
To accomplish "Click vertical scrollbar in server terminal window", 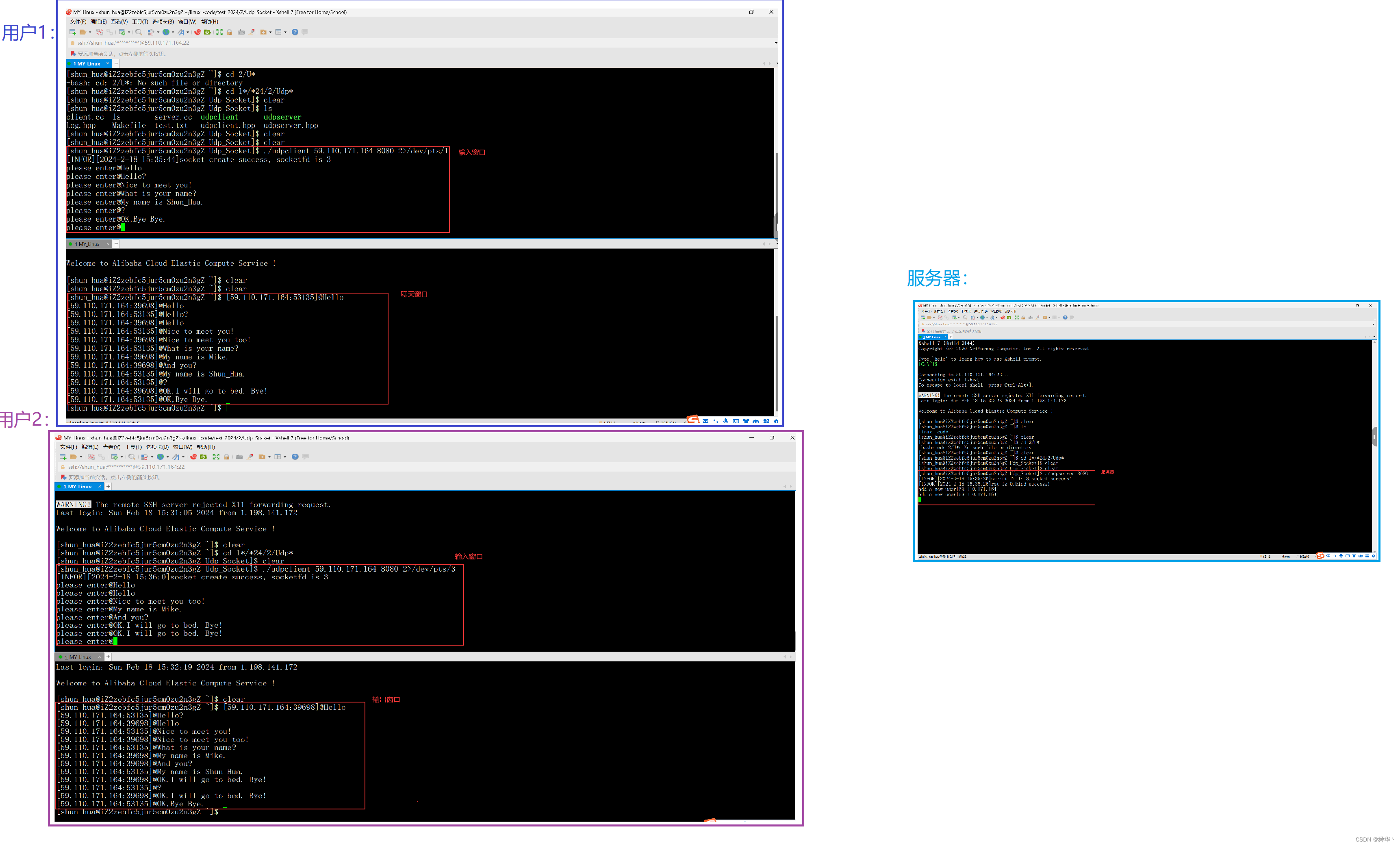I will [x=1375, y=446].
